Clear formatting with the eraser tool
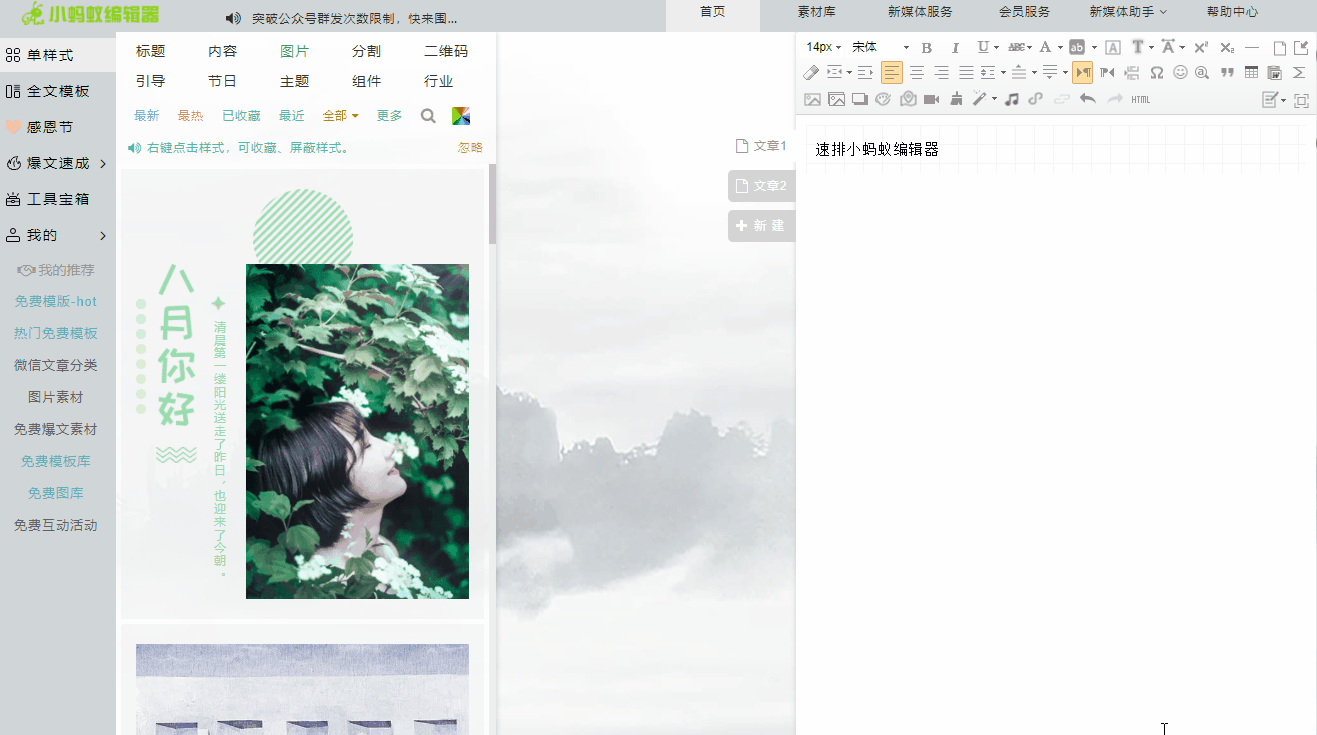The height and width of the screenshot is (735, 1317). point(811,72)
